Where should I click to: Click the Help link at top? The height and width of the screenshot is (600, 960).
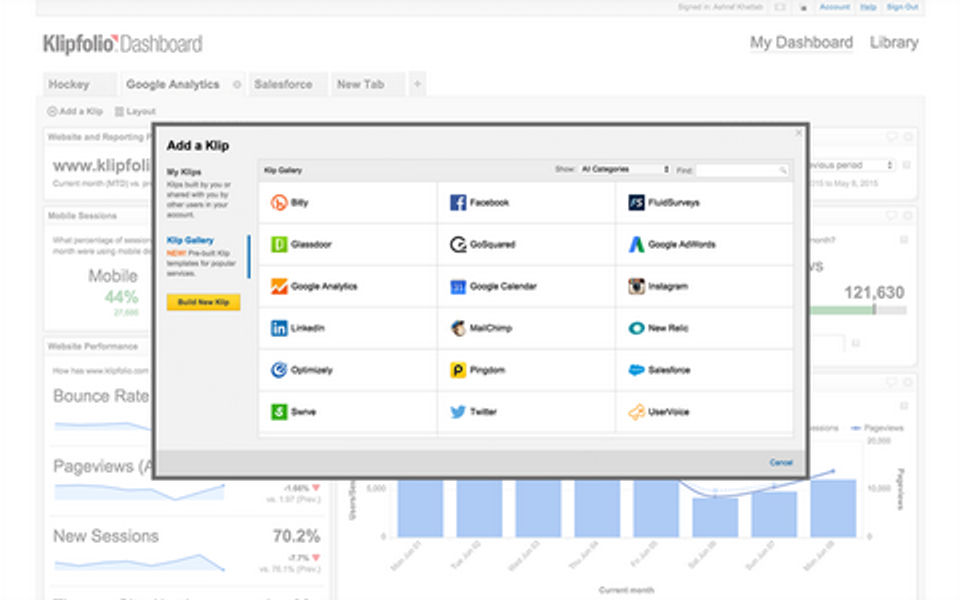tap(868, 7)
